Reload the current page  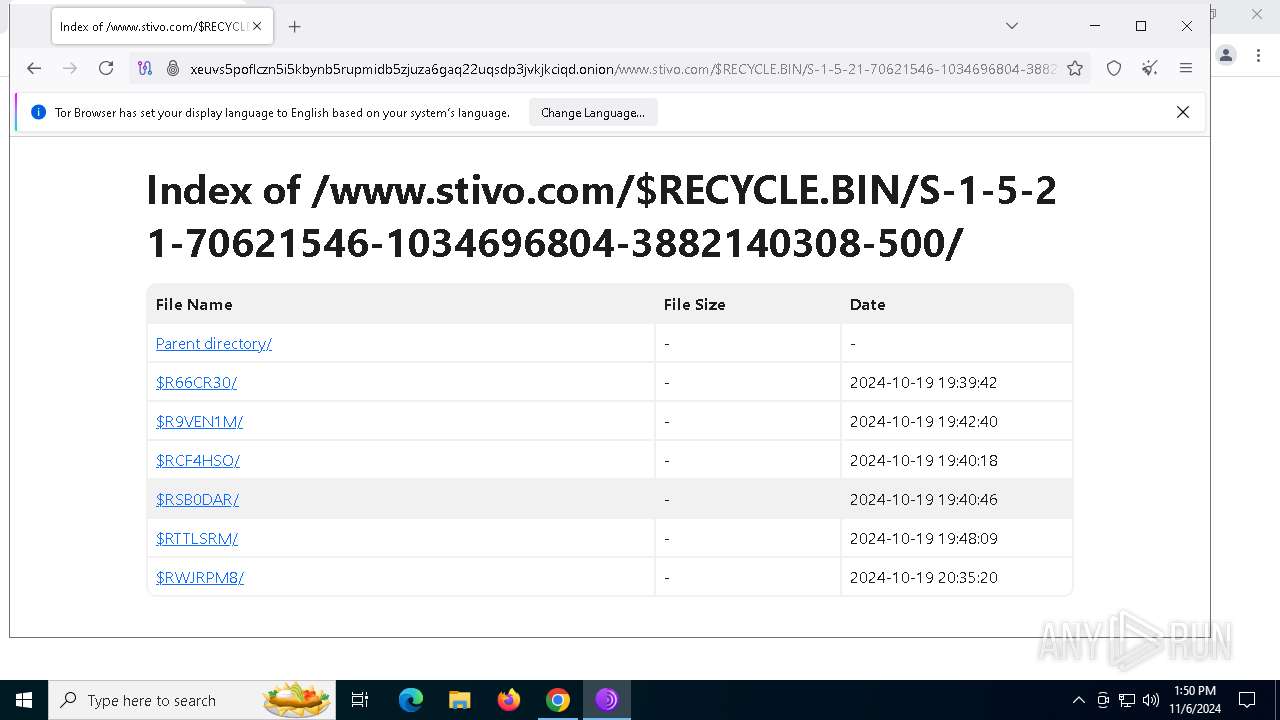coord(106,68)
